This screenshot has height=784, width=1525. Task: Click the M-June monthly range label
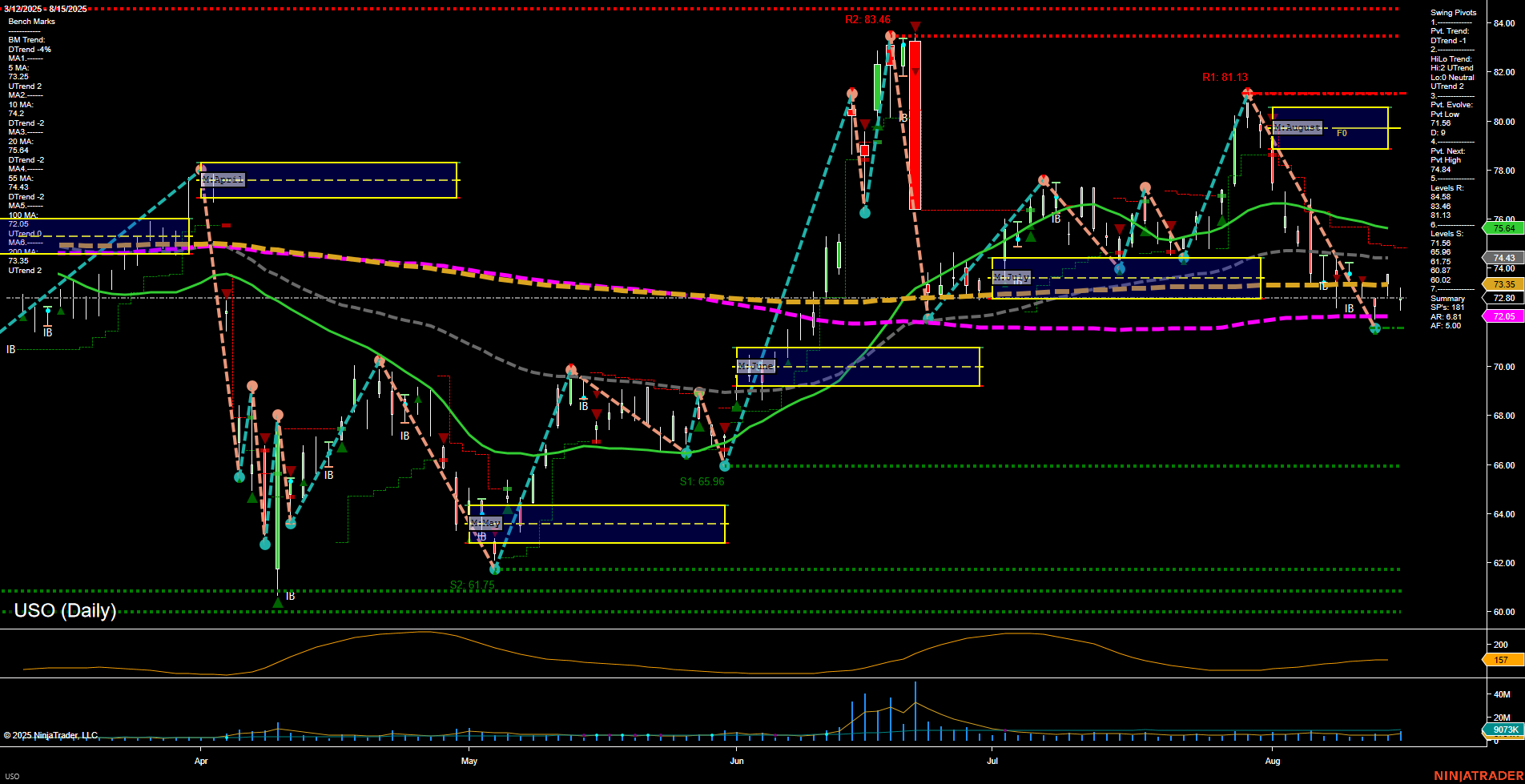click(755, 366)
